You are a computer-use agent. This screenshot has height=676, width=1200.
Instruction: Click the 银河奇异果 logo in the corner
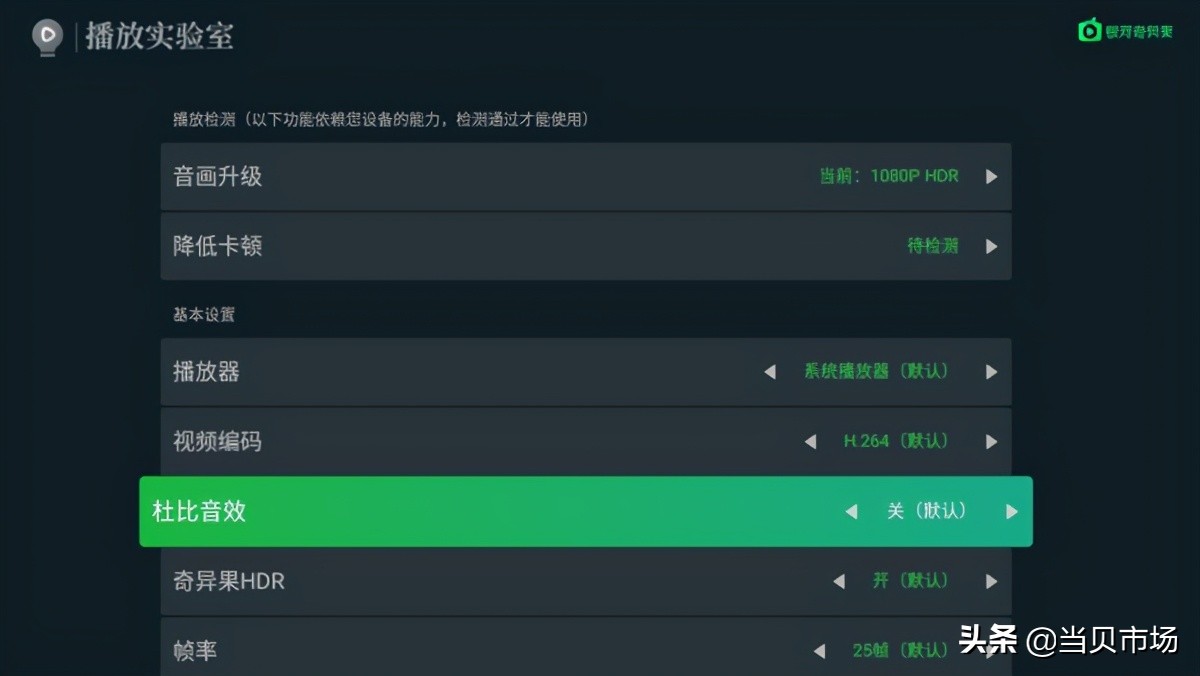point(1125,31)
